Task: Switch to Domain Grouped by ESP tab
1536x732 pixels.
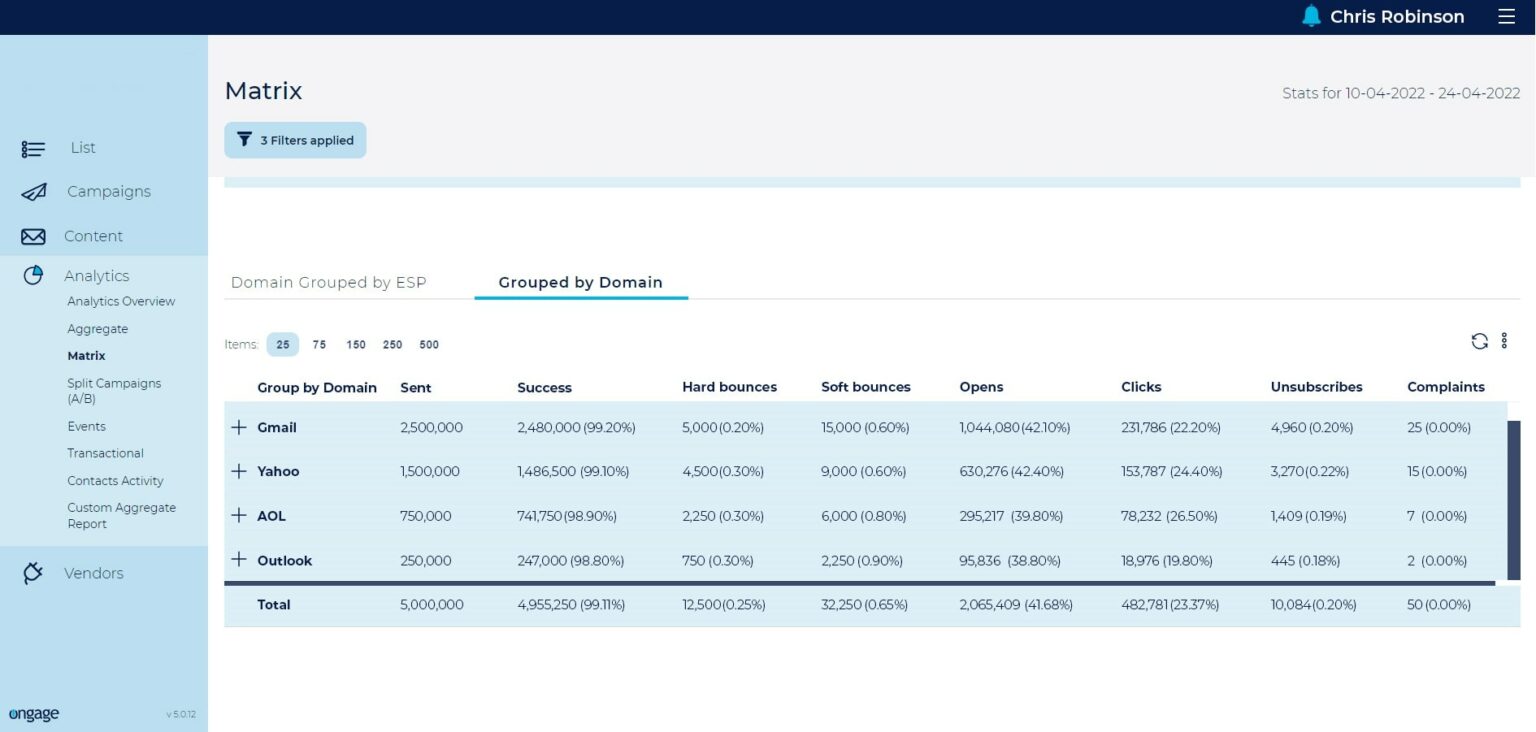Action: tap(328, 283)
